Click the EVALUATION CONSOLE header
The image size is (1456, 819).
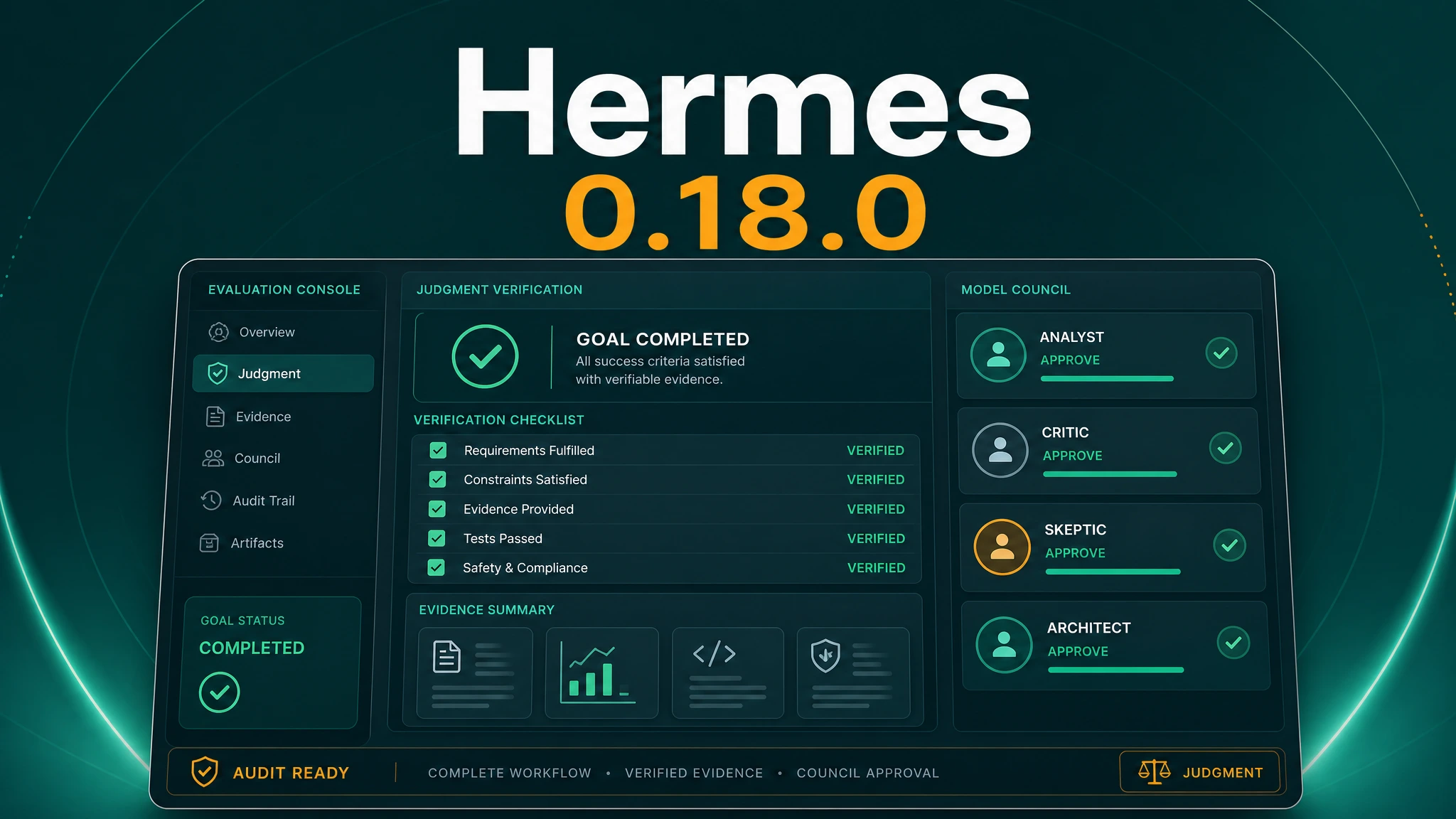pyautogui.click(x=284, y=290)
